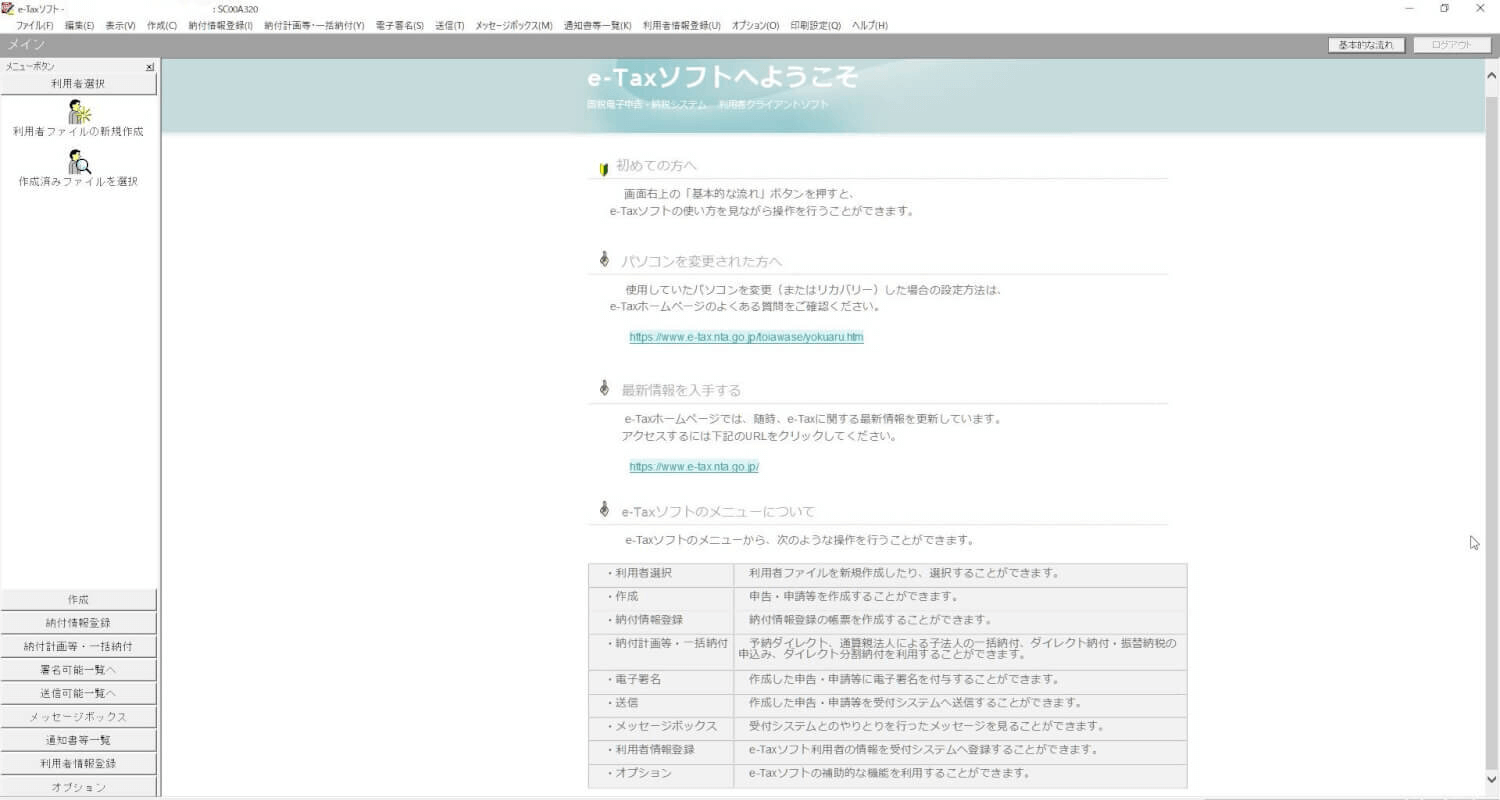Click the e-Tax icon in the title bar

coord(8,8)
